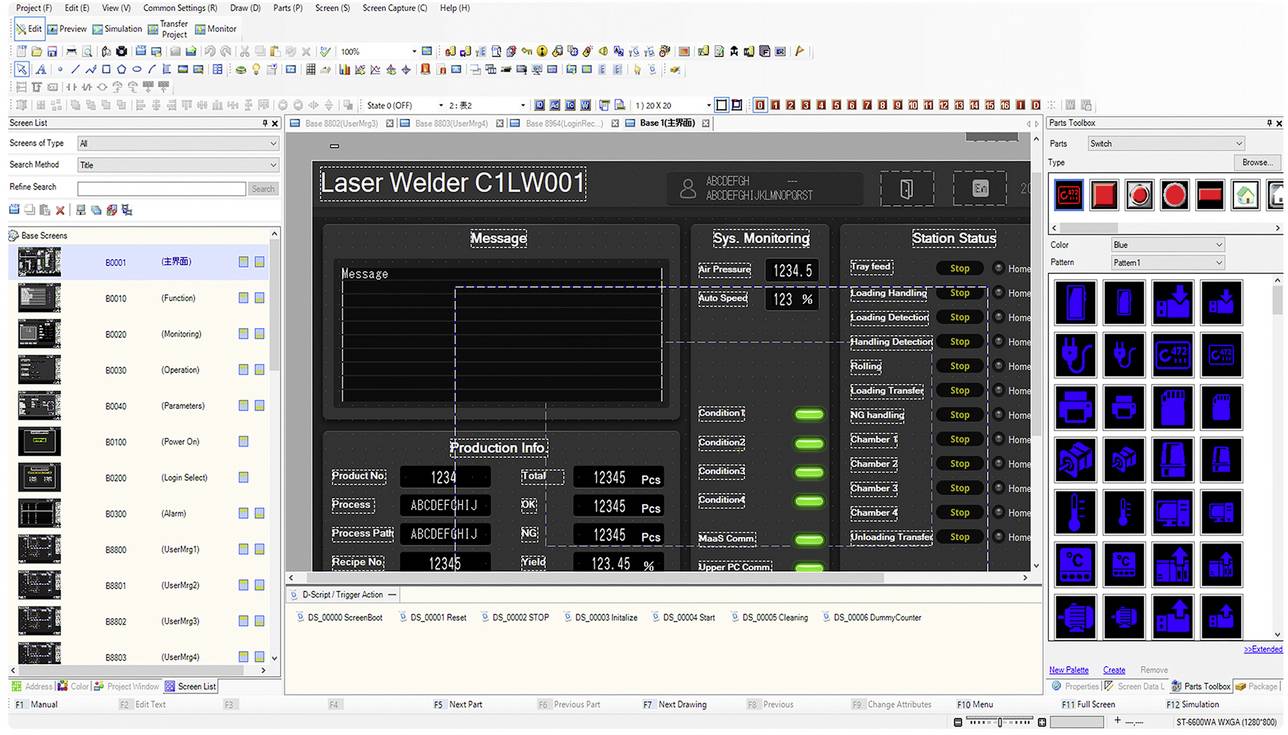This screenshot has height=735, width=1288.
Task: Select the red square switch shape
Action: pos(1104,194)
